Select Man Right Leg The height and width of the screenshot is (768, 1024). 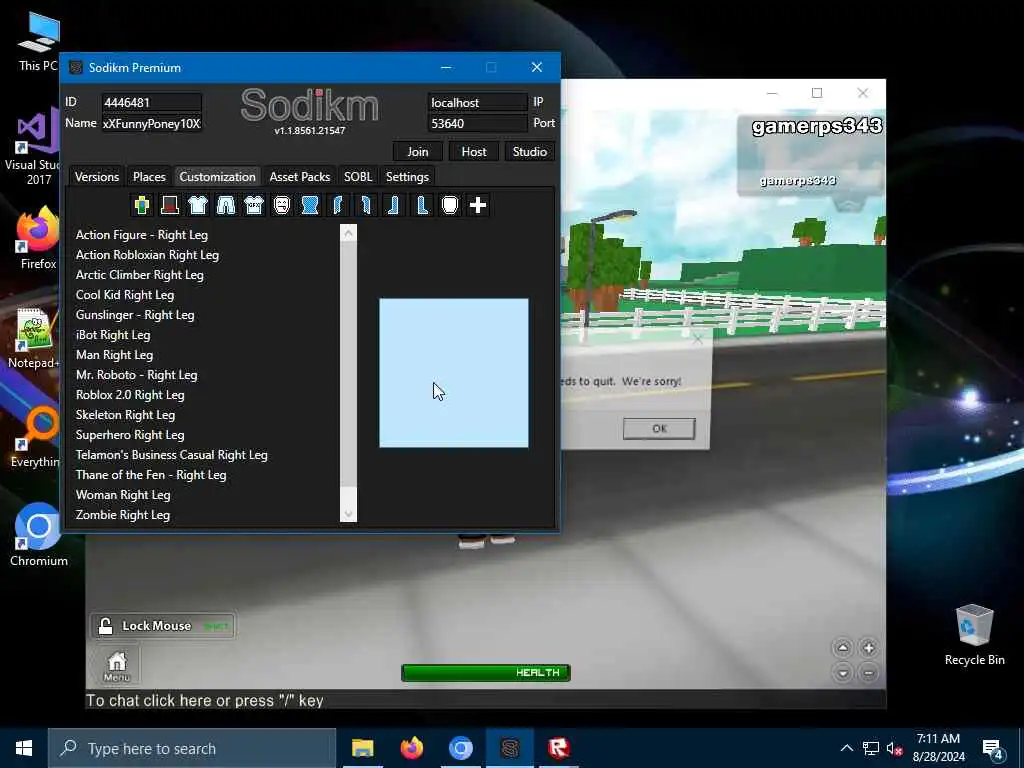pyautogui.click(x=114, y=355)
